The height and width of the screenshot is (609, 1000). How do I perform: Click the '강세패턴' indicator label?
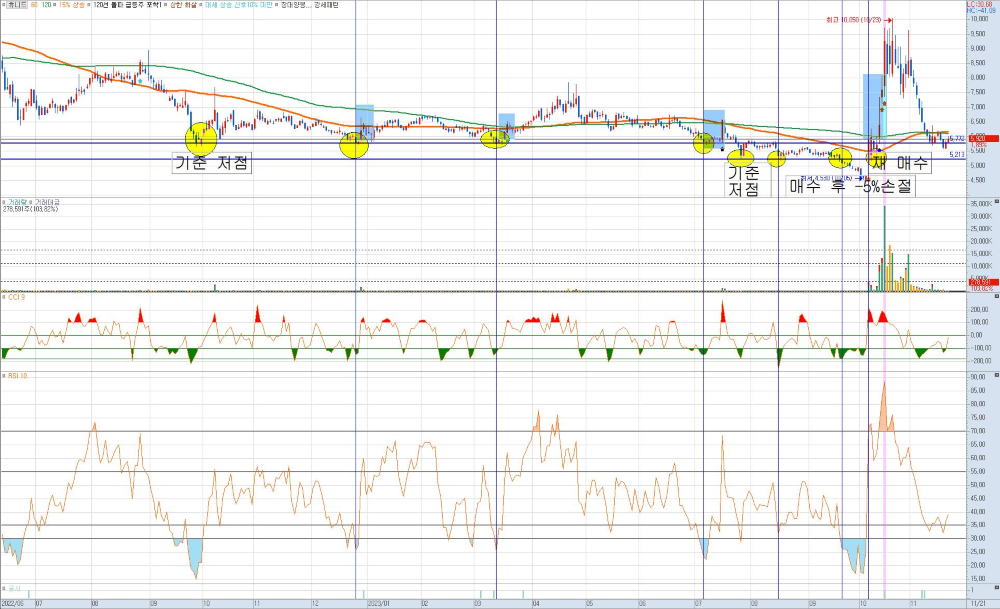[x=326, y=4]
